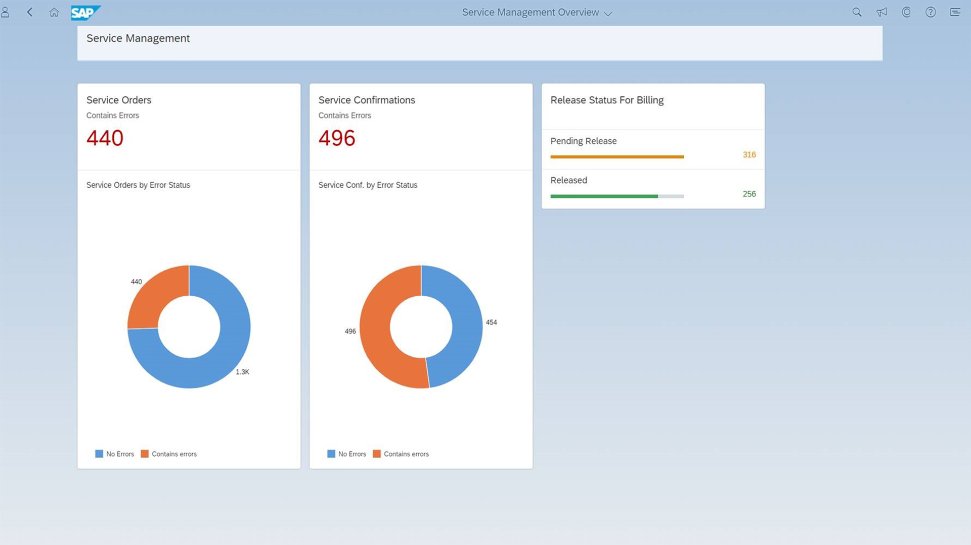971x545 pixels.
Task: Toggle the Contains errors legend in Service Confirmations
Action: point(401,454)
